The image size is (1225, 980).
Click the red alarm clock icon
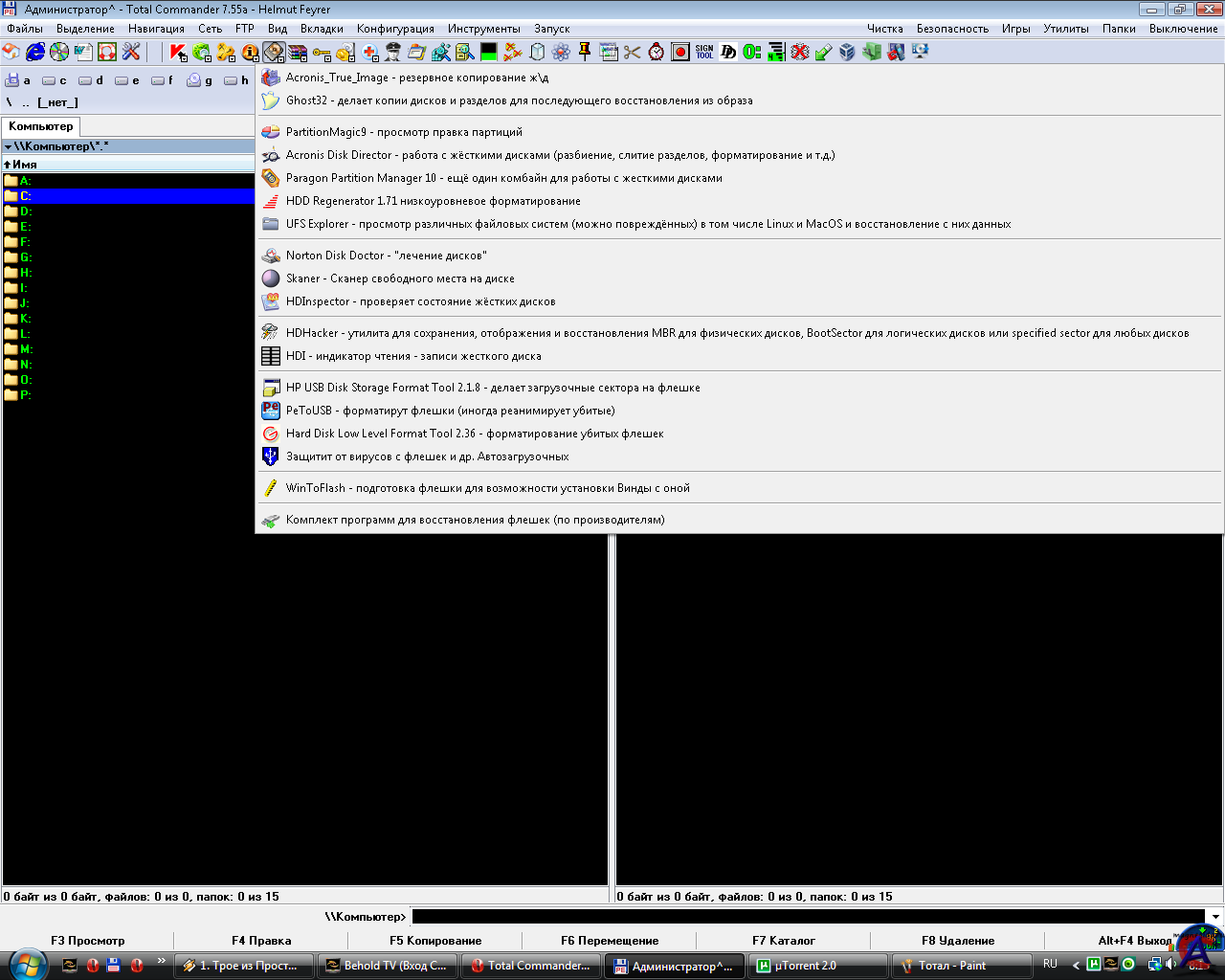tap(657, 52)
